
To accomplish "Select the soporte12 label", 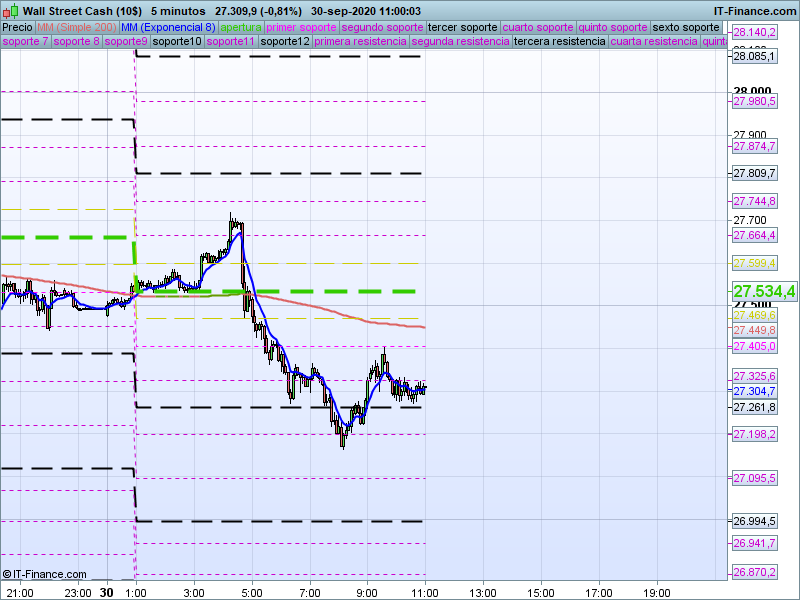I will (x=285, y=41).
